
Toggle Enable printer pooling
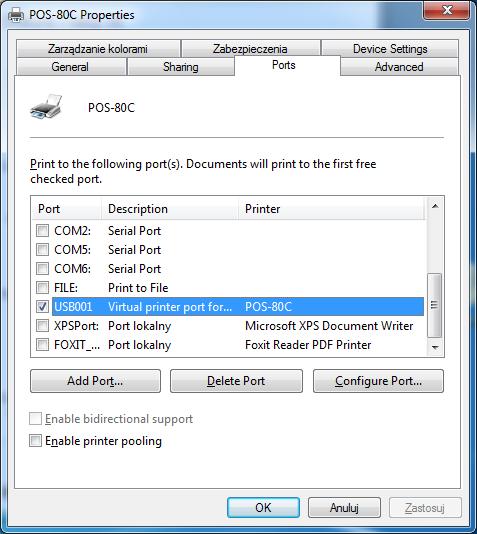(x=35, y=441)
